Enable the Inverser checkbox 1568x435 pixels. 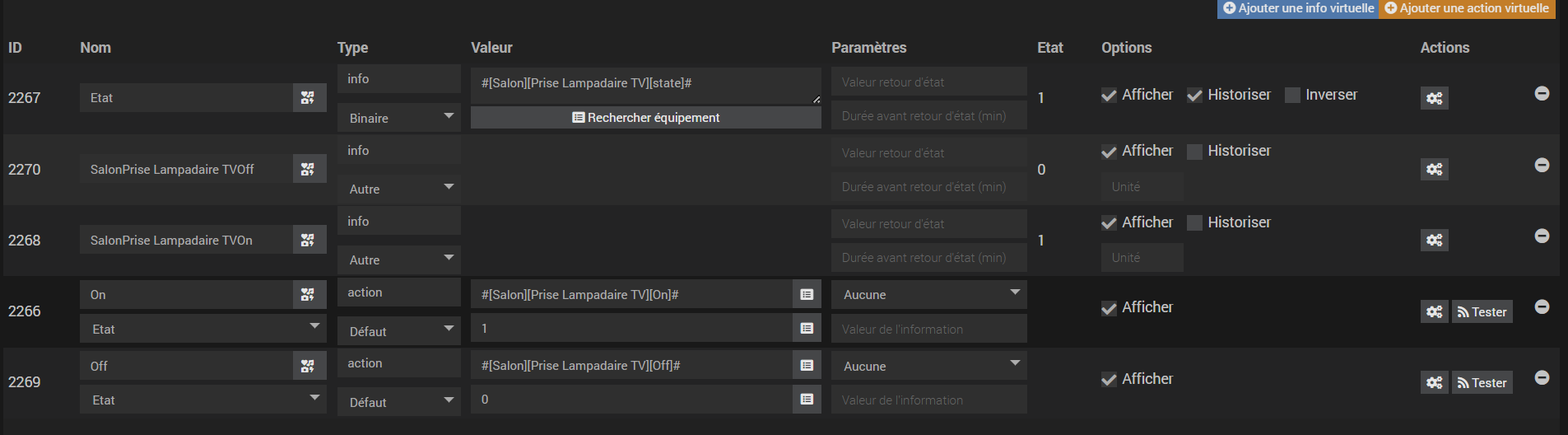coord(1292,96)
